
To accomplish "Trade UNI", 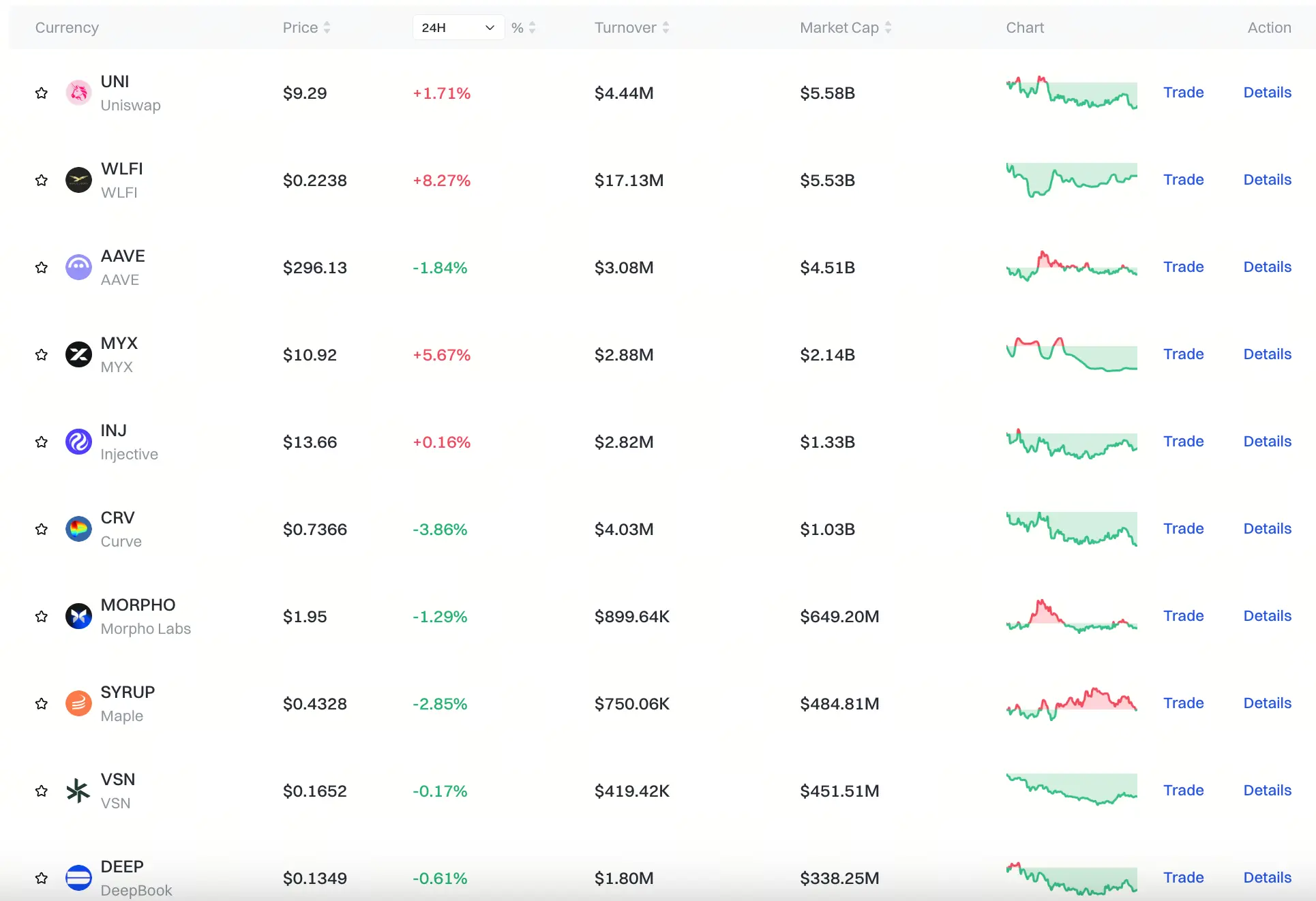I will (x=1183, y=93).
